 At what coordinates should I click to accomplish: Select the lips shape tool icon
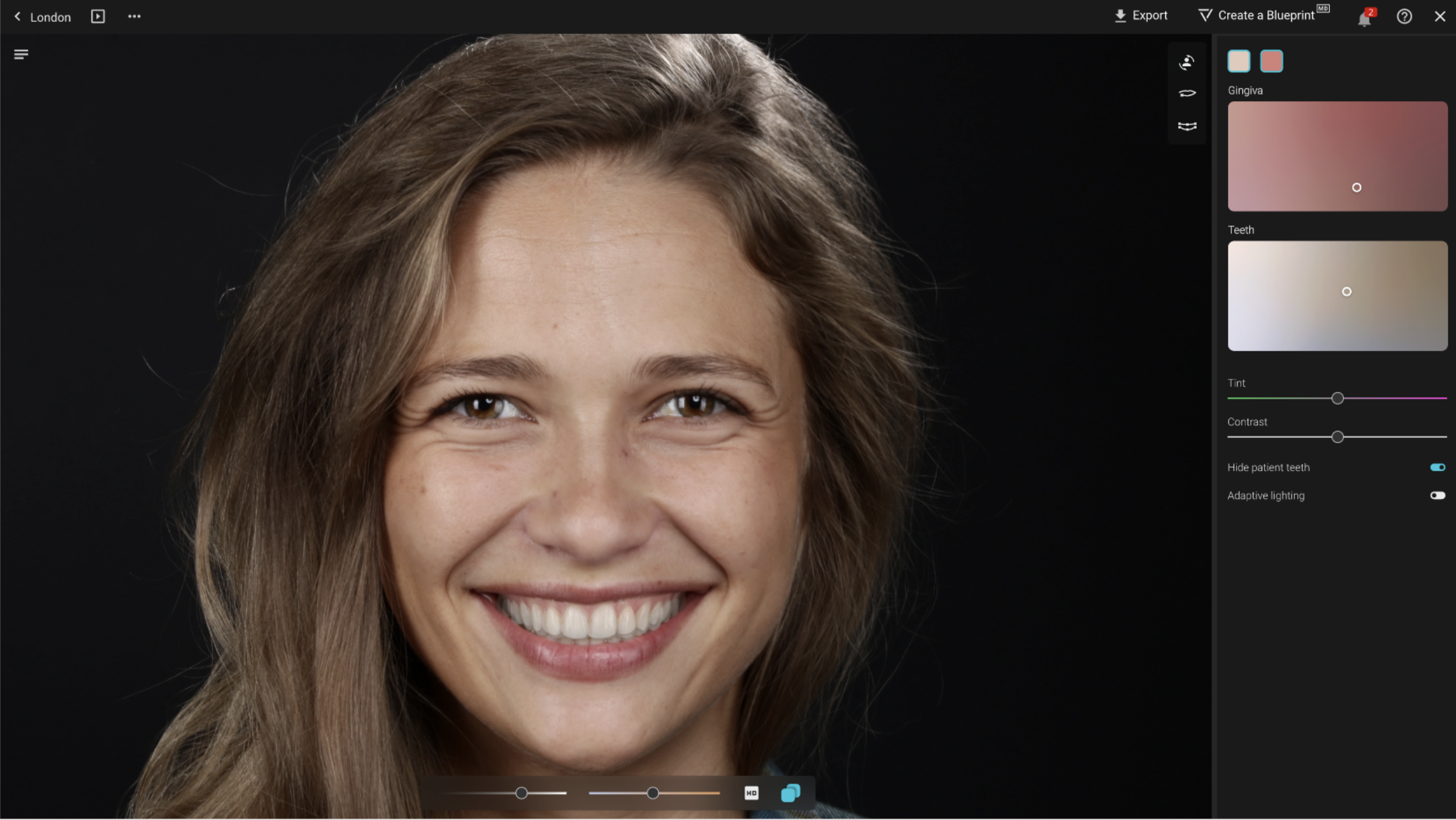1186,93
